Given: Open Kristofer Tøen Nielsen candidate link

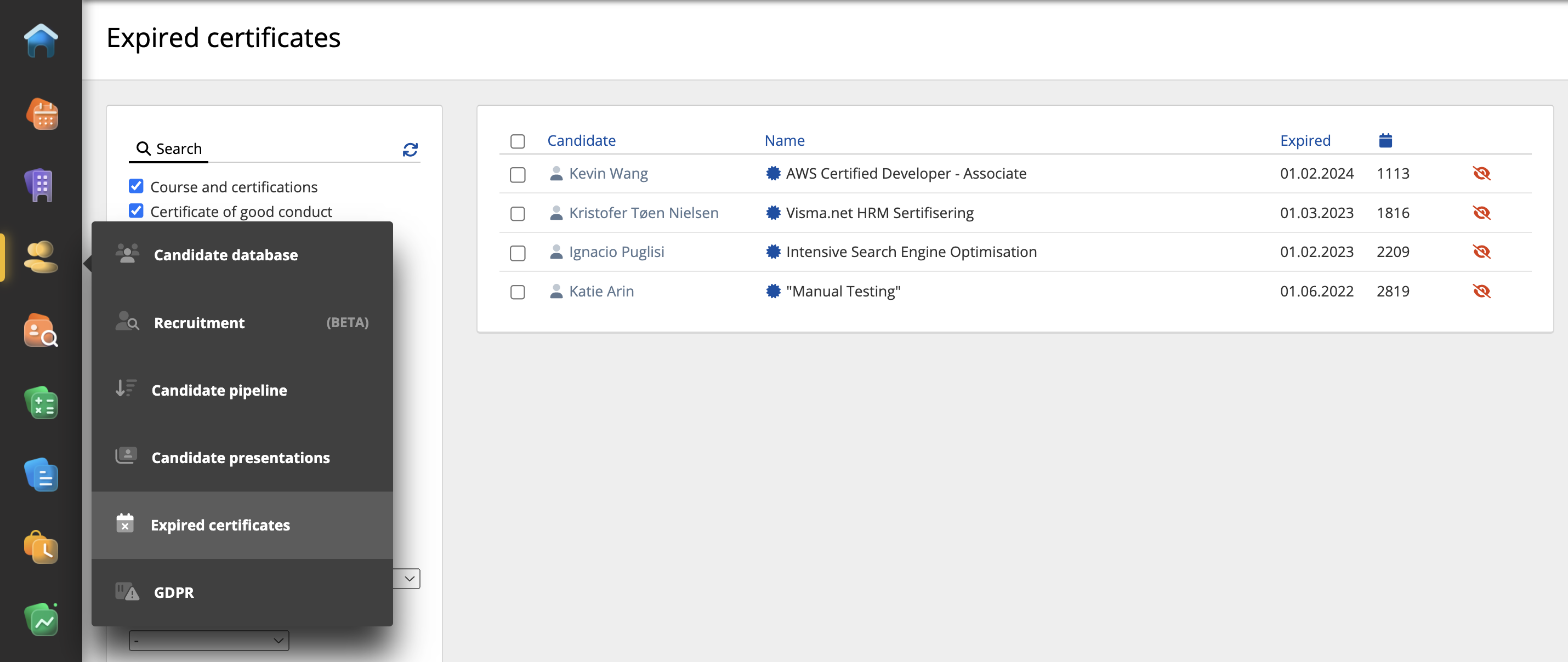Looking at the screenshot, I should coord(644,213).
